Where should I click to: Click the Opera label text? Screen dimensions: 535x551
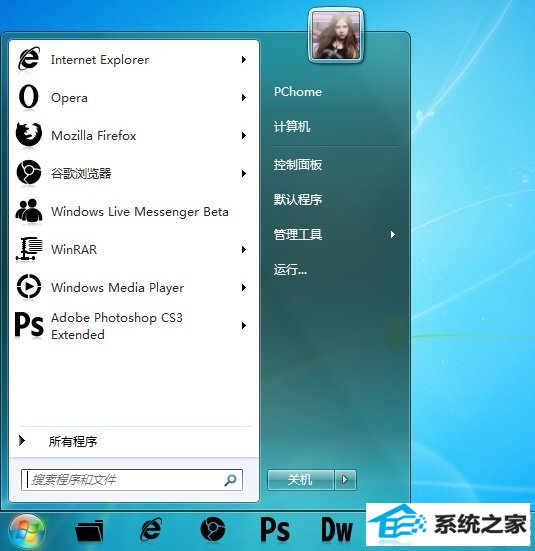coord(69,98)
